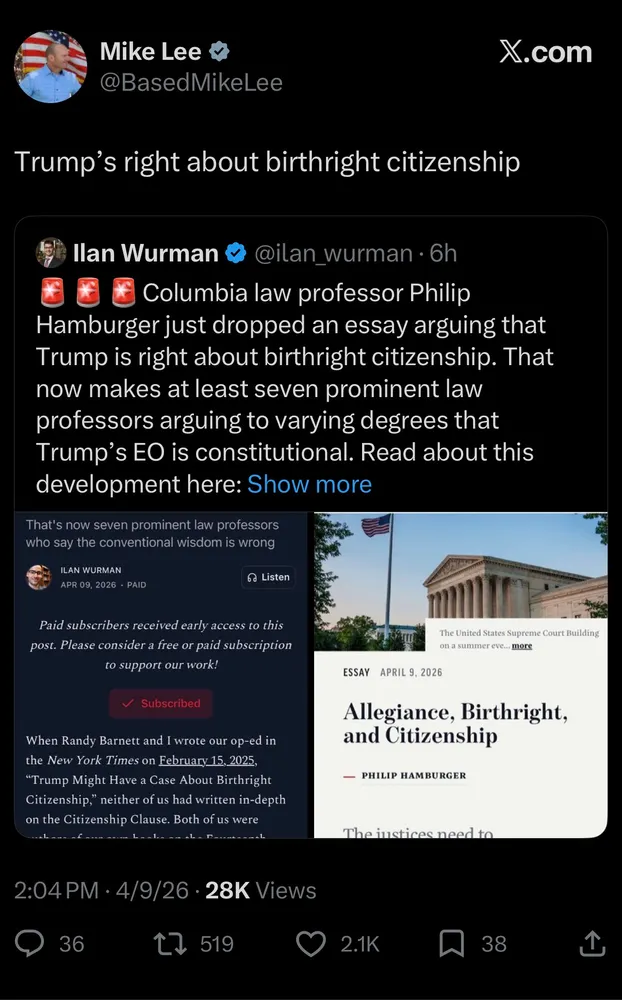Open the @ilan_wurman handle

pos(334,253)
